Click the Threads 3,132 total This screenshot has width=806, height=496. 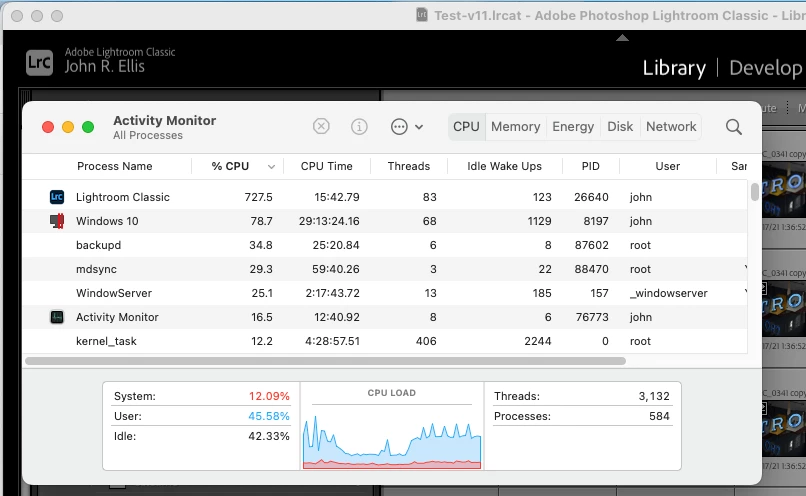pyautogui.click(x=654, y=396)
